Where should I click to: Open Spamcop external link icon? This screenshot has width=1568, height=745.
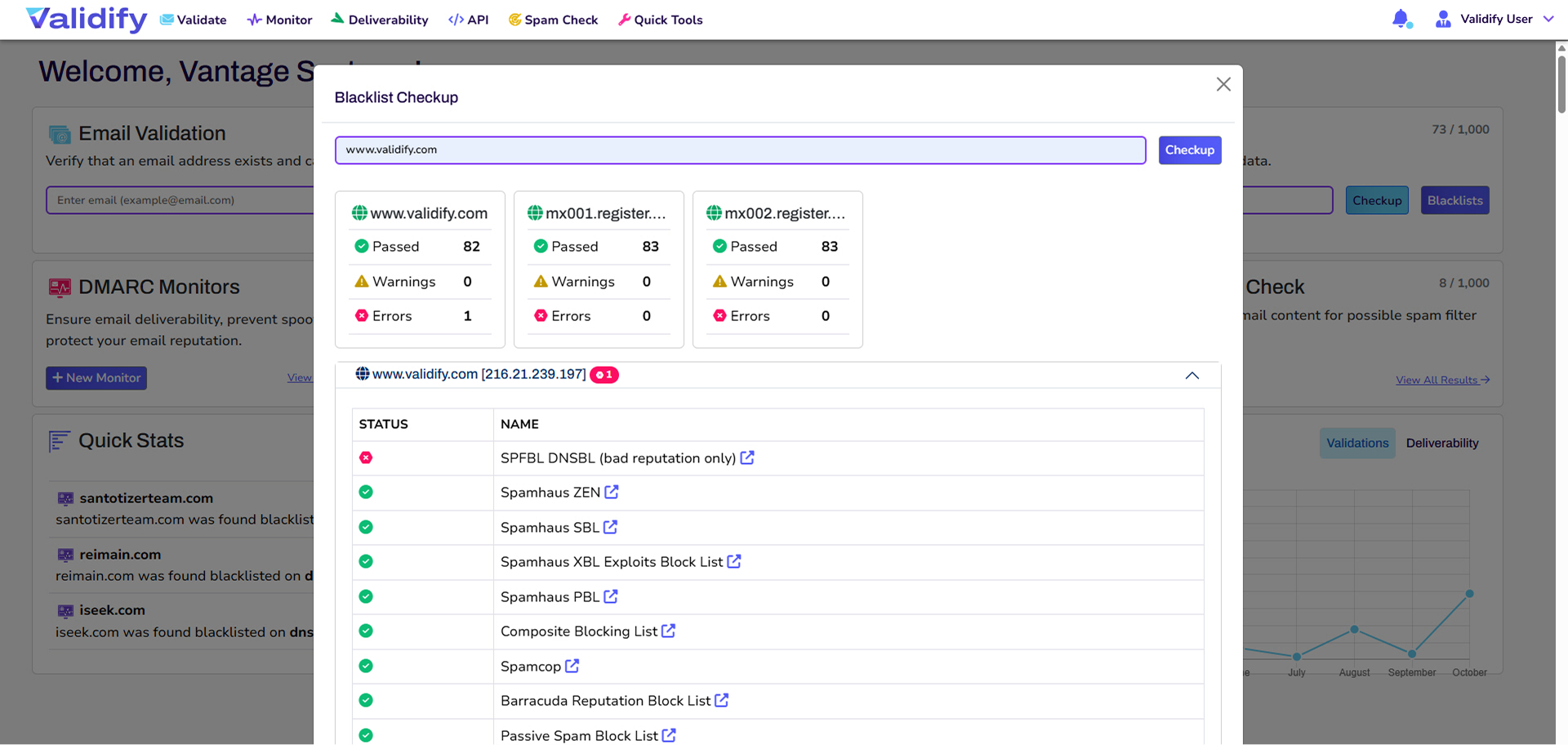click(x=572, y=667)
